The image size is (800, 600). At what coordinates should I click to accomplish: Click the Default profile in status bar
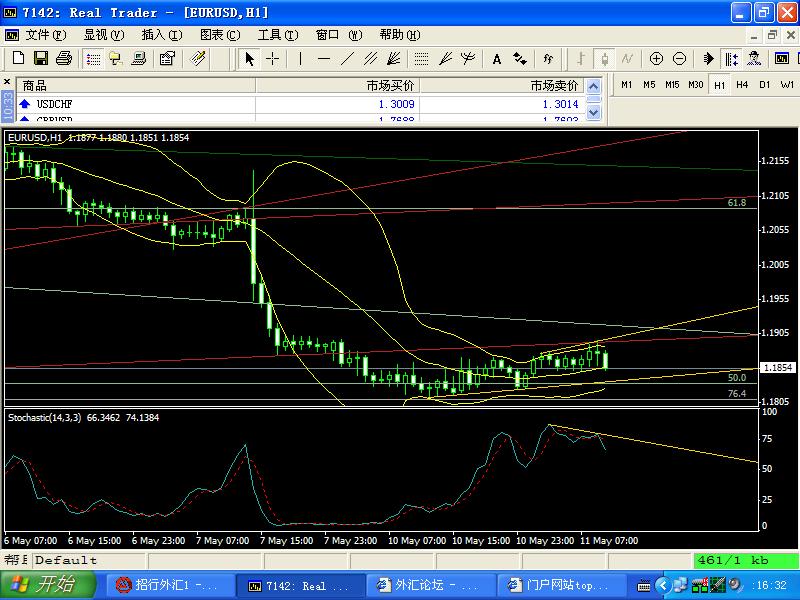click(x=66, y=560)
